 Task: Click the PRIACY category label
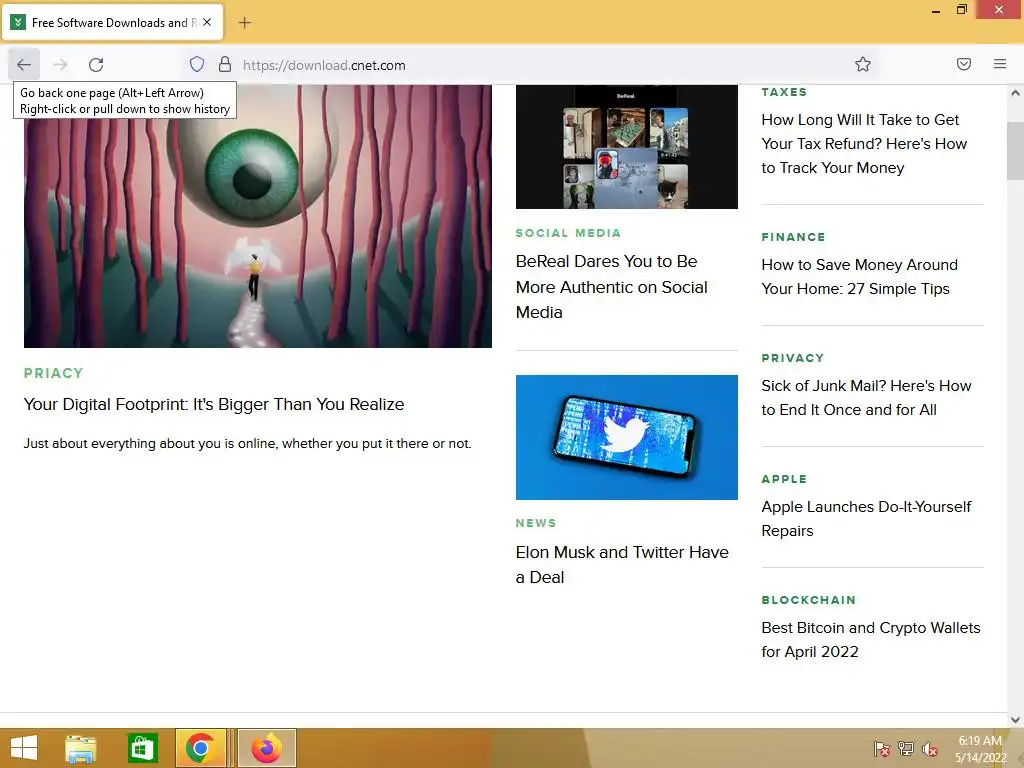[x=54, y=373]
